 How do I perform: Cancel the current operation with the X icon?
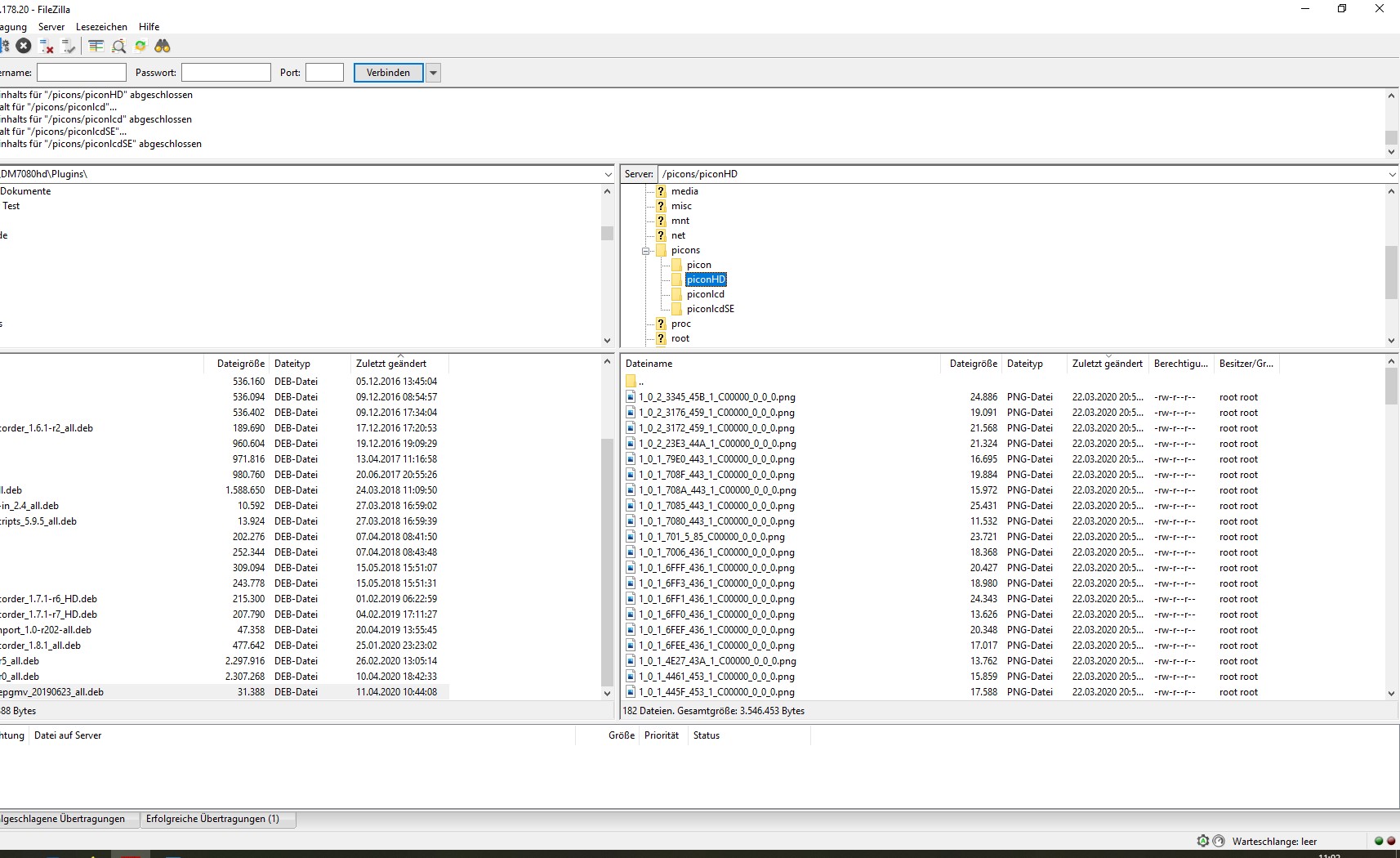24,47
